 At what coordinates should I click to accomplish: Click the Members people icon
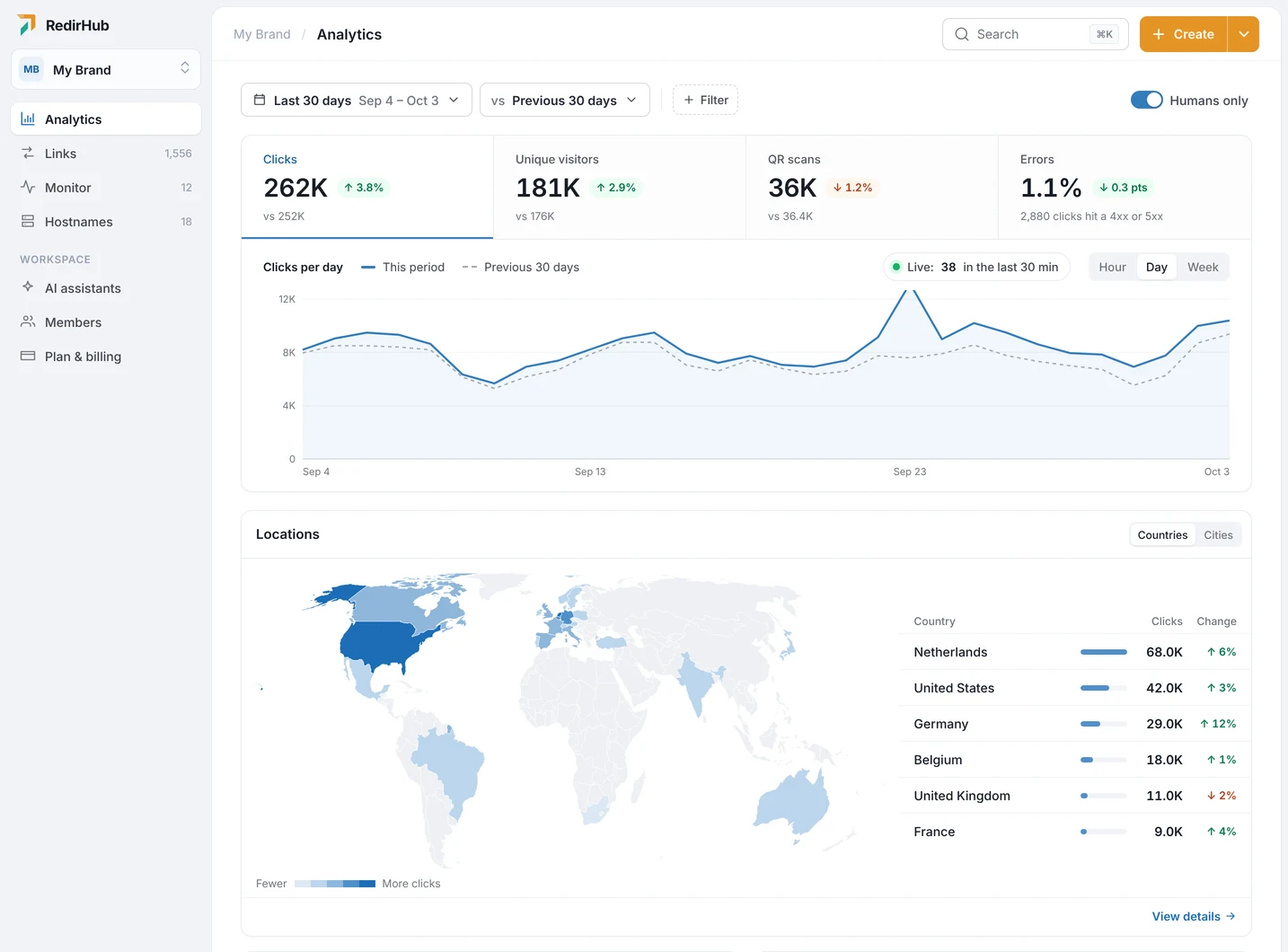28,322
